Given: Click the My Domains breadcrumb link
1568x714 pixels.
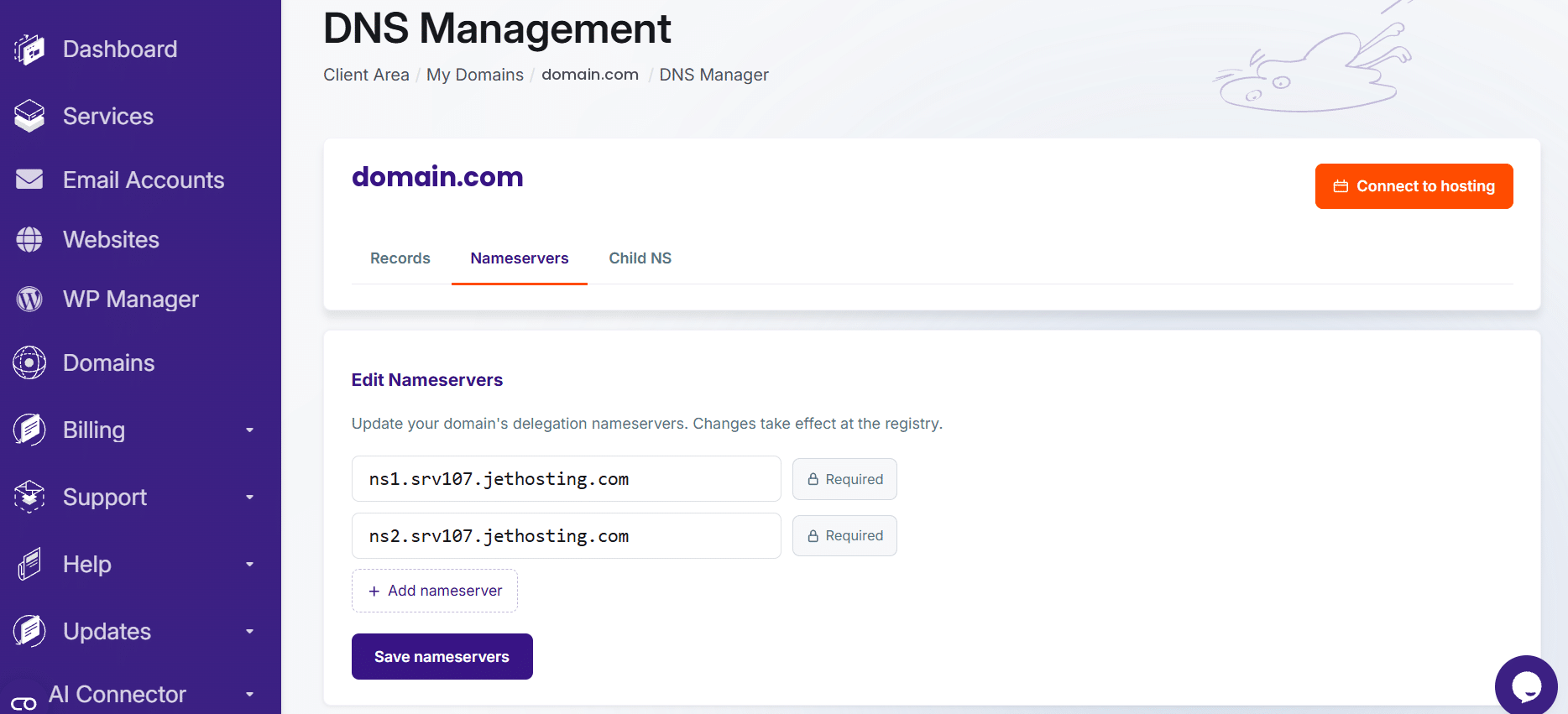Looking at the screenshot, I should pyautogui.click(x=475, y=75).
